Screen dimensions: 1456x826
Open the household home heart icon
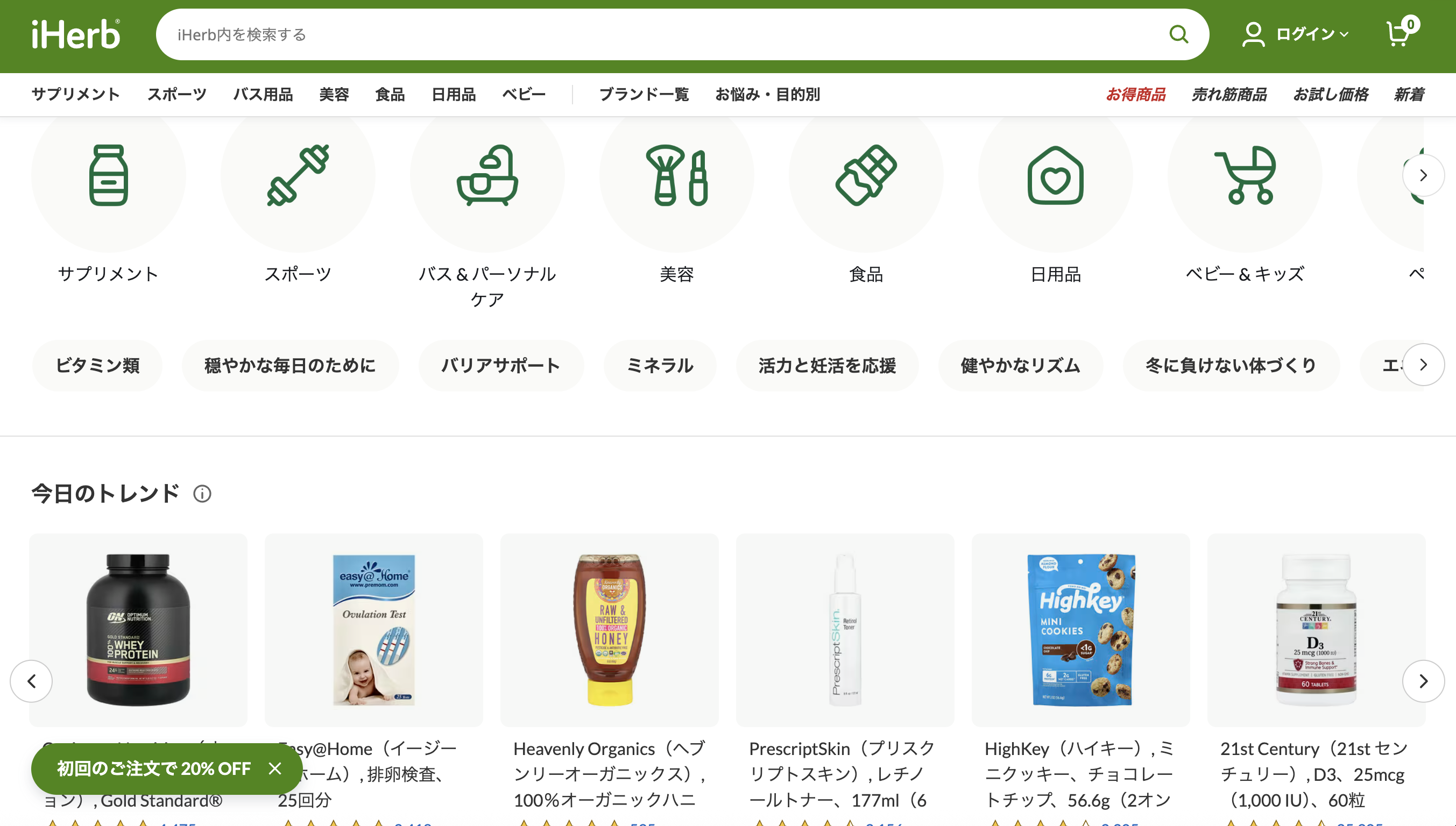[x=1056, y=175]
